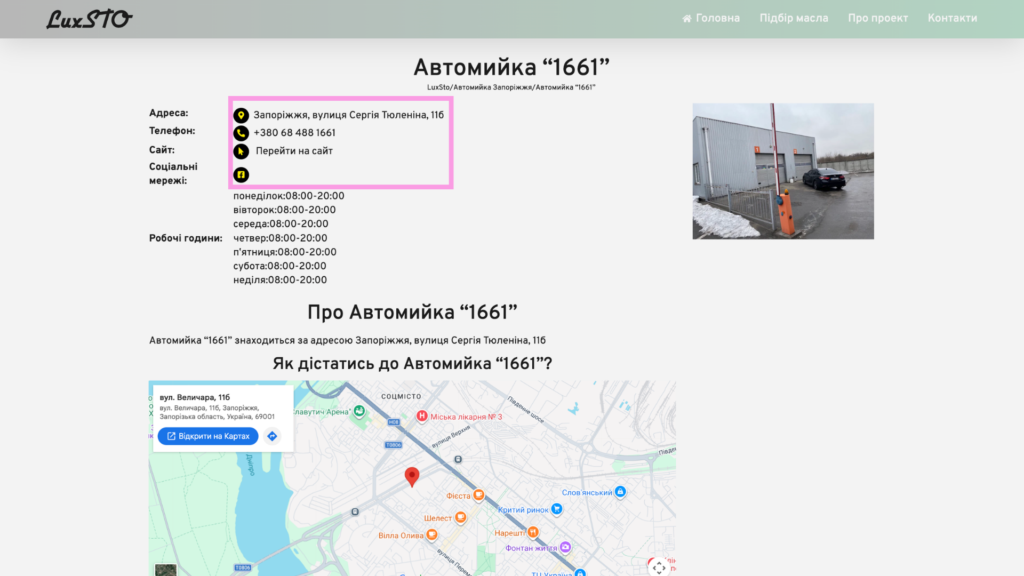
Task: Click the map directions arrow icon
Action: [x=272, y=436]
